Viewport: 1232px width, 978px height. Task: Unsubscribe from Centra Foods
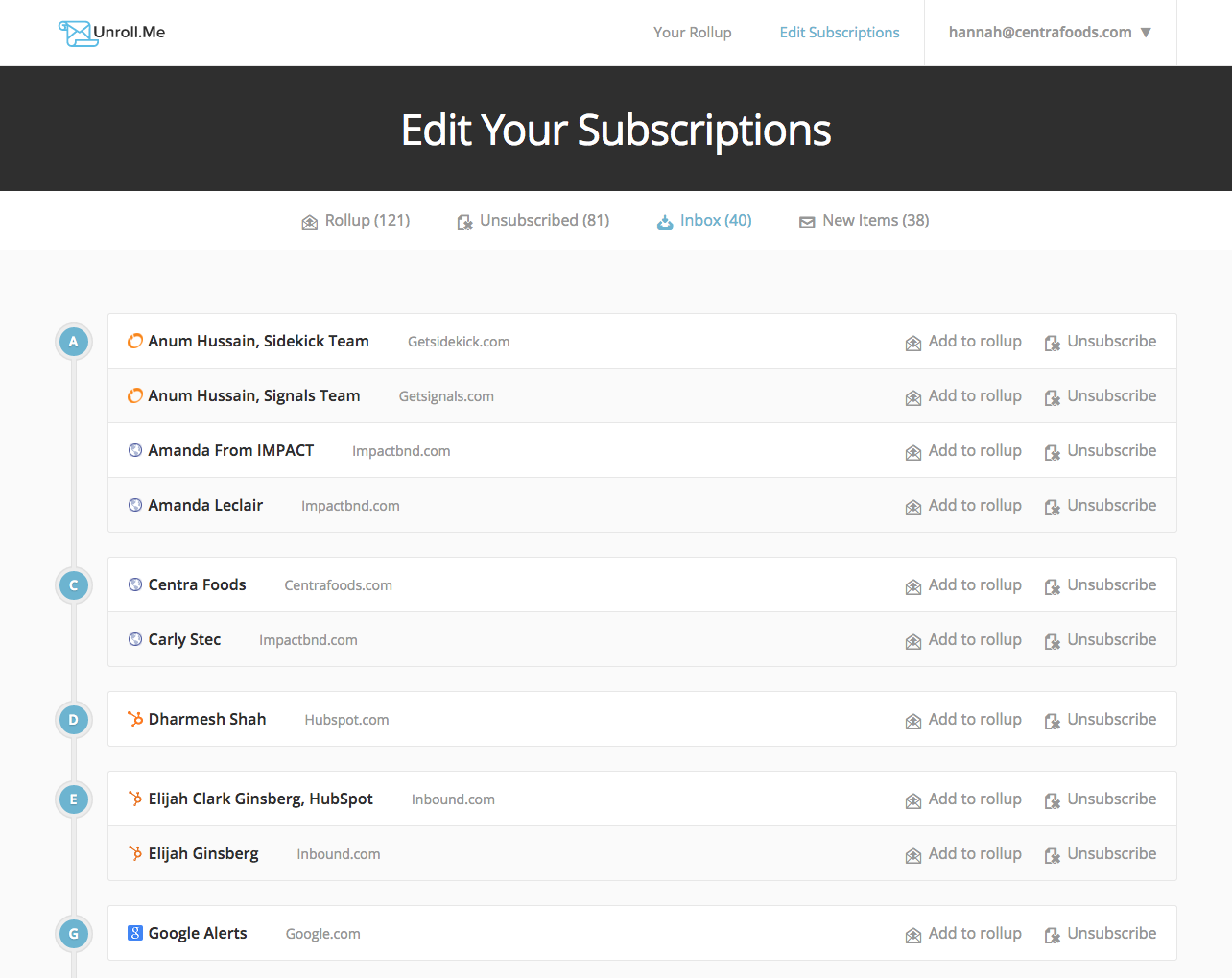[1101, 585]
